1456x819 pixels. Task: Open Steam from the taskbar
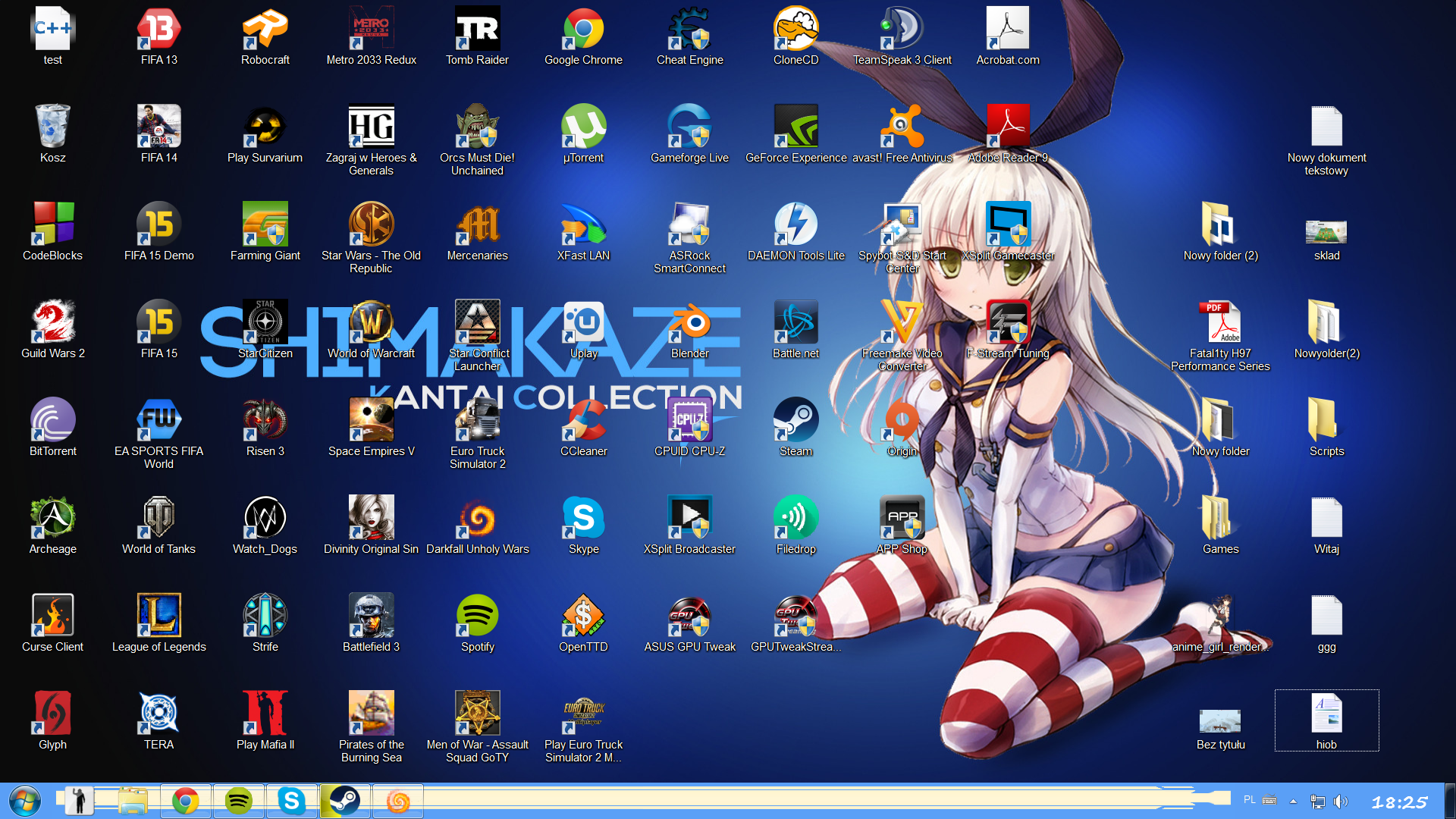pyautogui.click(x=344, y=801)
